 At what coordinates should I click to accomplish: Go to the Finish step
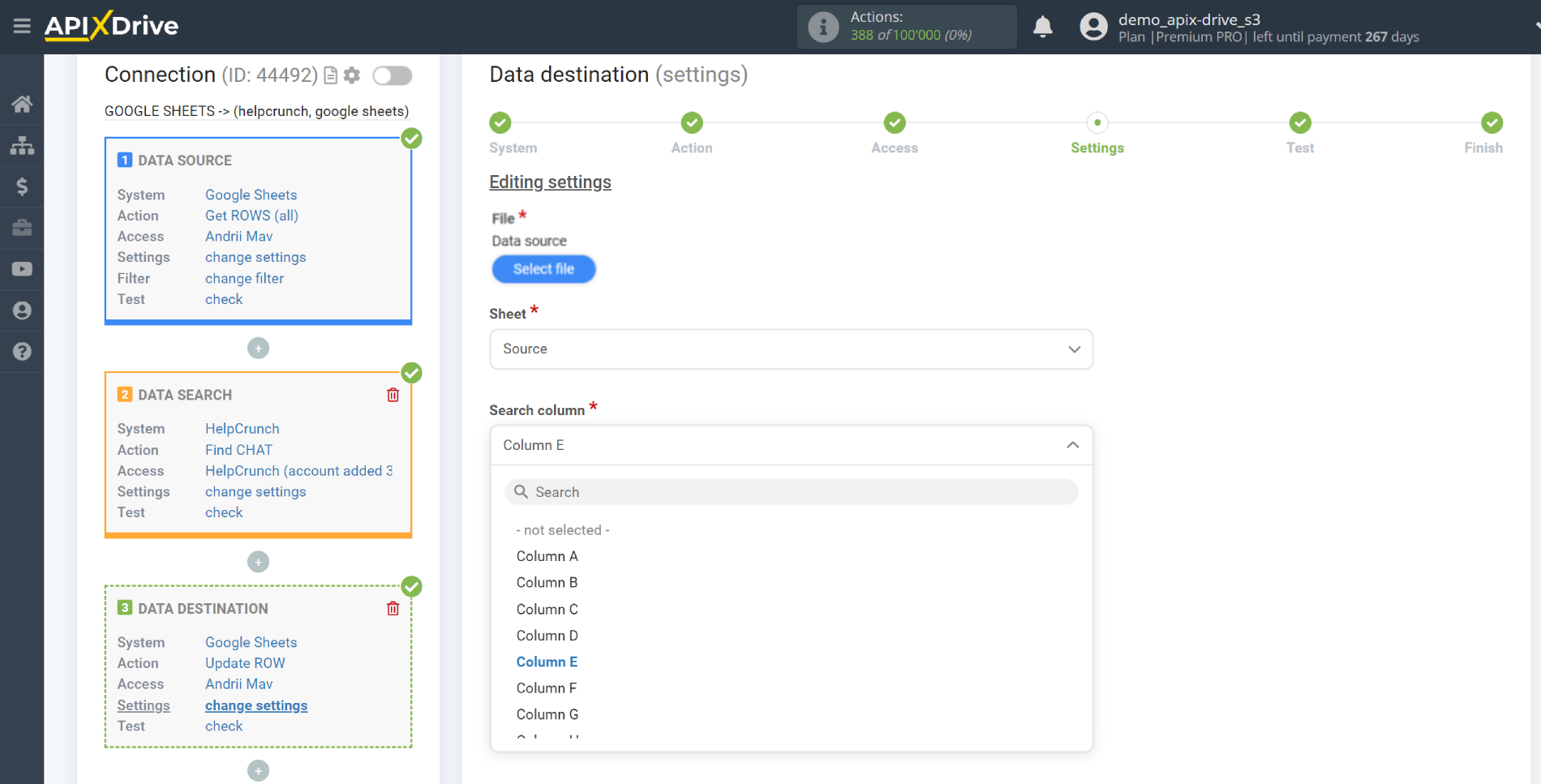click(x=1492, y=122)
